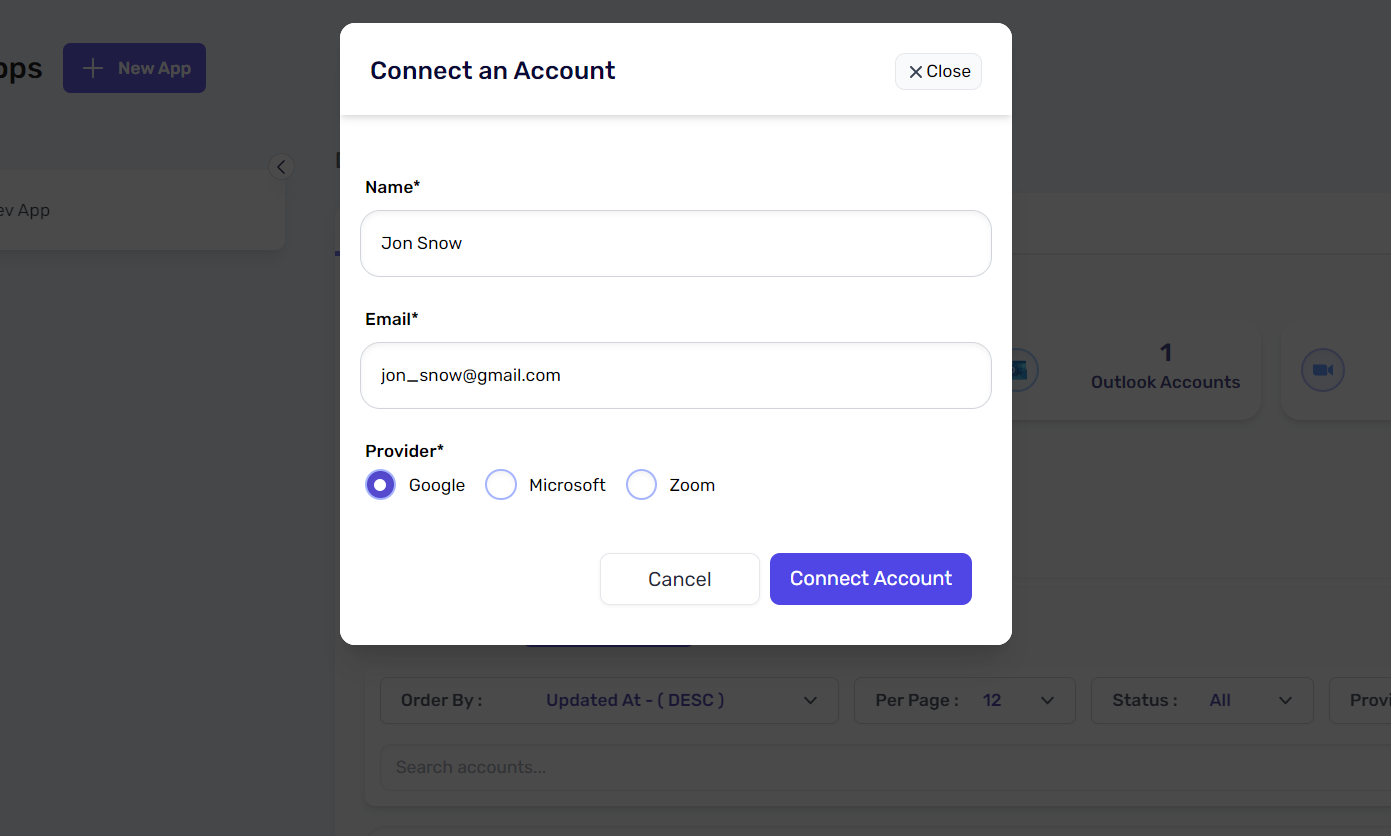Open the Order By dropdown
The width and height of the screenshot is (1391, 836).
coord(609,700)
